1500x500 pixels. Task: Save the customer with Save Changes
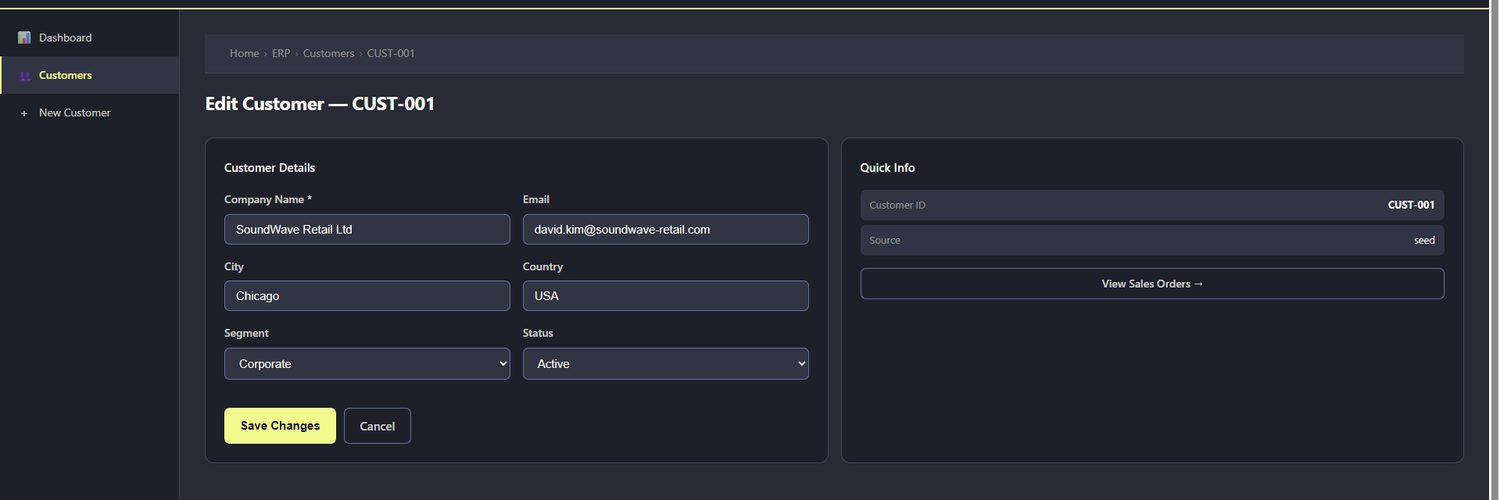(280, 426)
